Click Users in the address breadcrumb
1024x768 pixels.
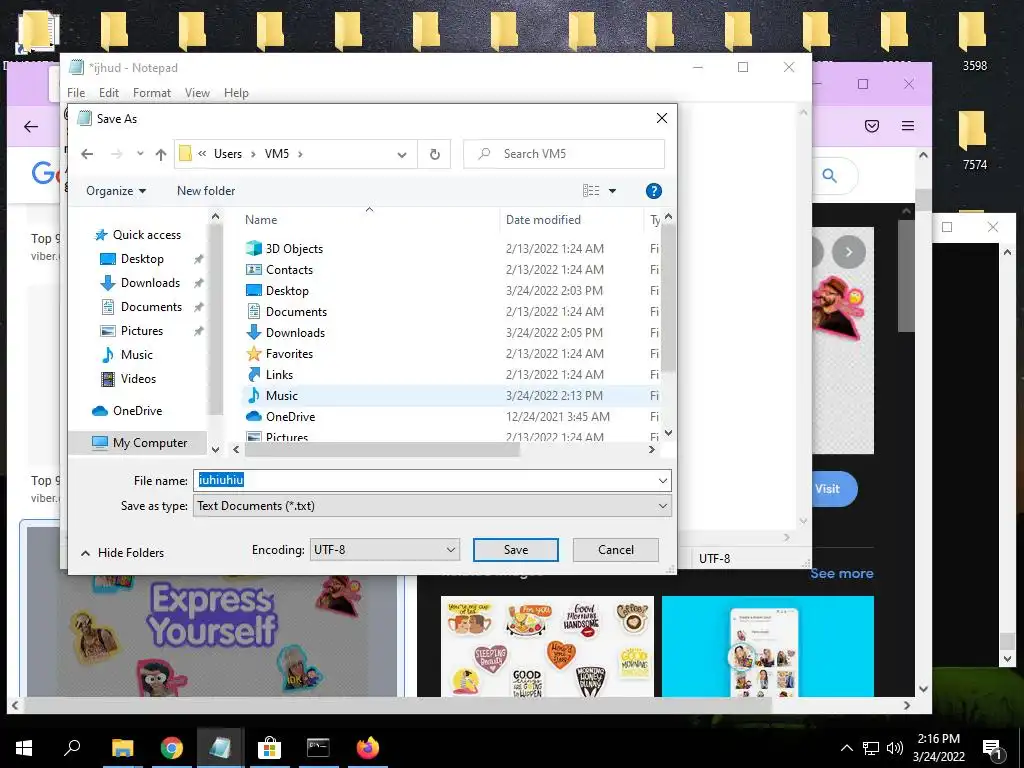tap(228, 154)
